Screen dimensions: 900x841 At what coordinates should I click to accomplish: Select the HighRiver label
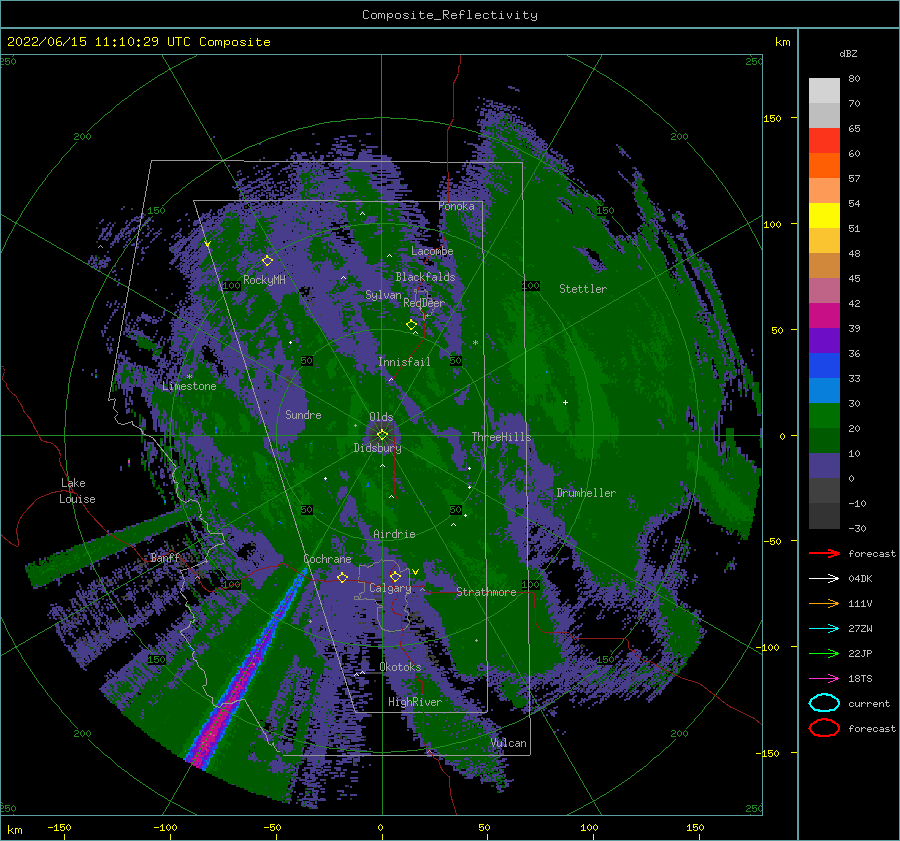(415, 702)
